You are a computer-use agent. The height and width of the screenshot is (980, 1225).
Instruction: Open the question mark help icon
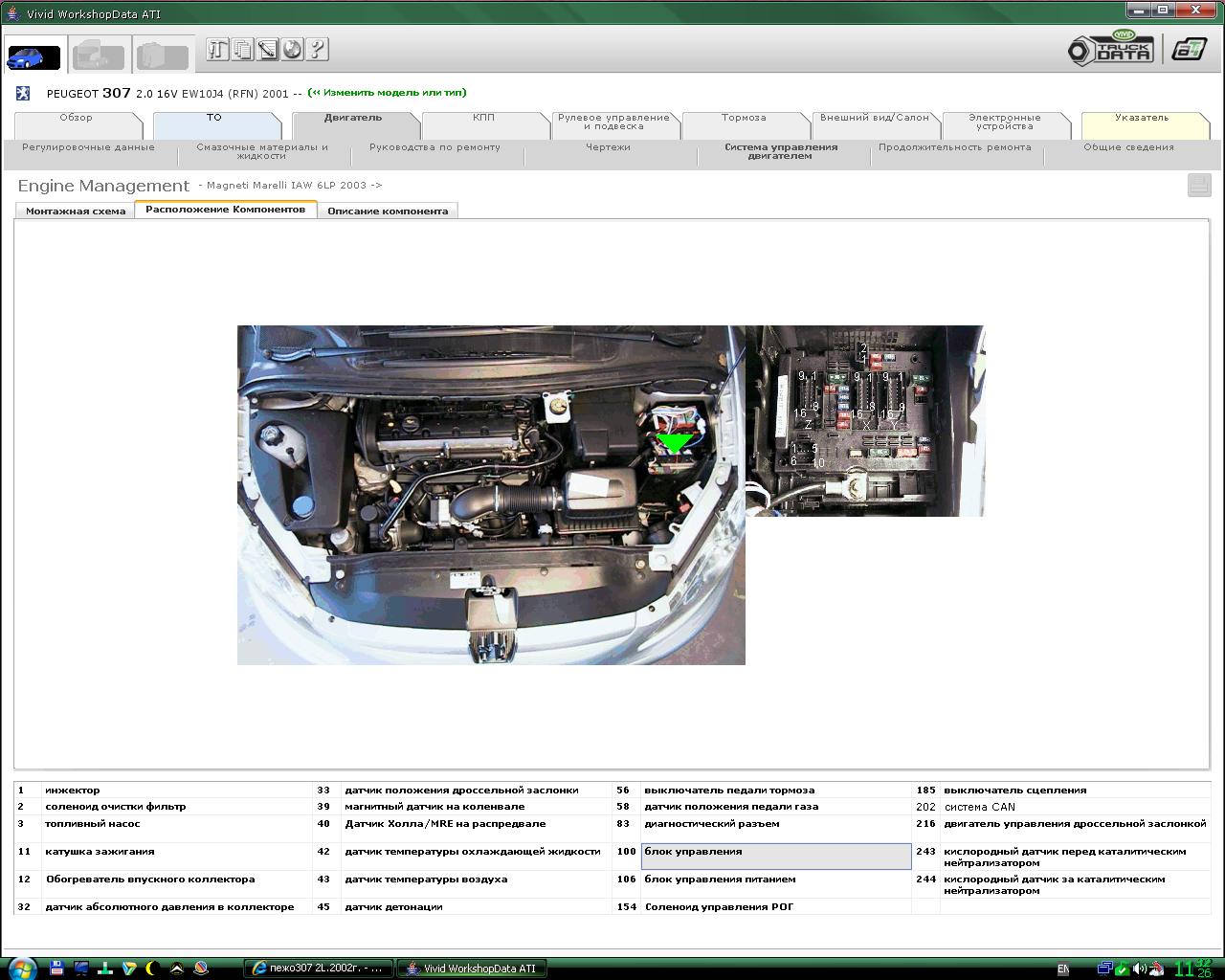pyautogui.click(x=317, y=50)
